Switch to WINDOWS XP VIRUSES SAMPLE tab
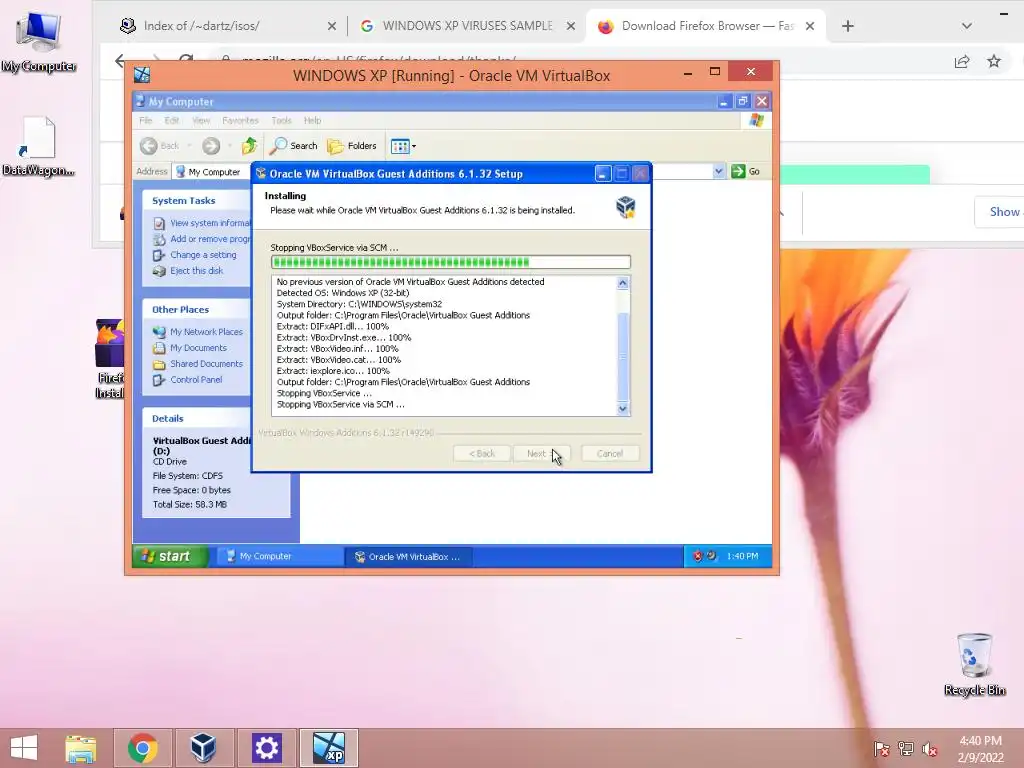The image size is (1024, 768). point(468,26)
